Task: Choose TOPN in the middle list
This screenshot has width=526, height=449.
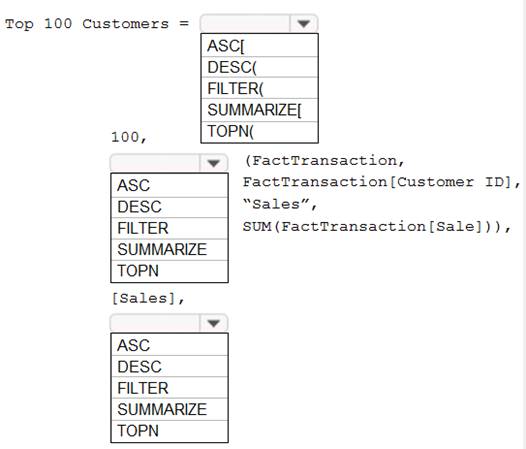Action: point(169,271)
